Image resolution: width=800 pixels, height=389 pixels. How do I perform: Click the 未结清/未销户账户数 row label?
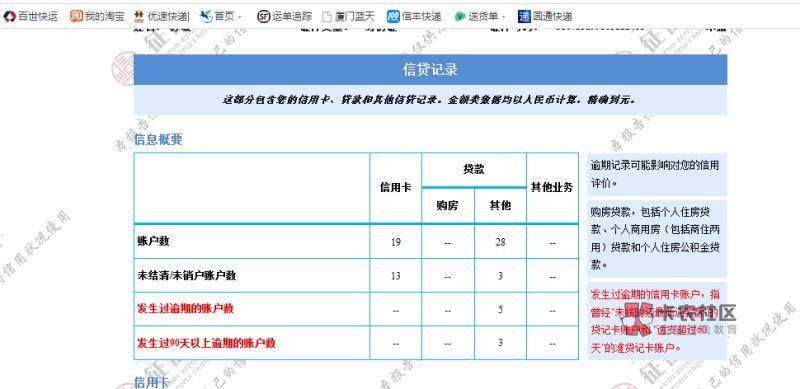coord(187,276)
